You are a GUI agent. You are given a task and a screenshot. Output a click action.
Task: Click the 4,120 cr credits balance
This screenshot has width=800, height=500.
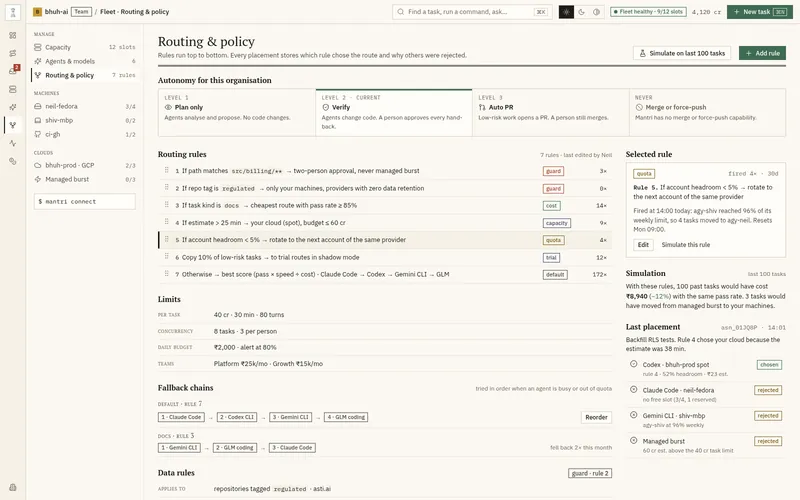(706, 12)
